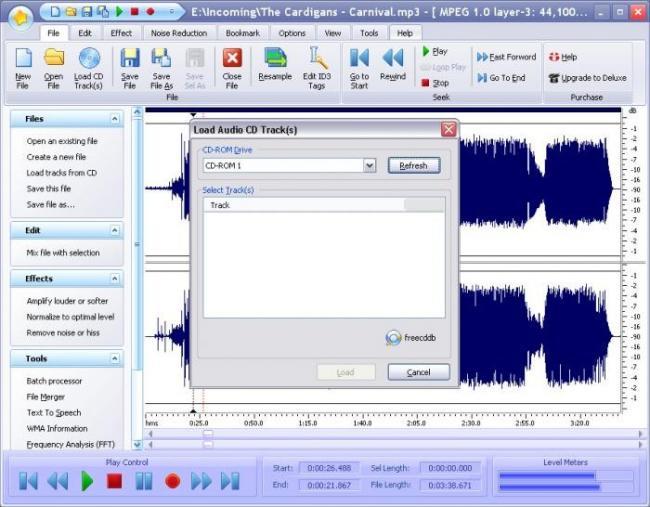The image size is (650, 507).
Task: Stop playback in Play Control panel
Action: point(114,481)
